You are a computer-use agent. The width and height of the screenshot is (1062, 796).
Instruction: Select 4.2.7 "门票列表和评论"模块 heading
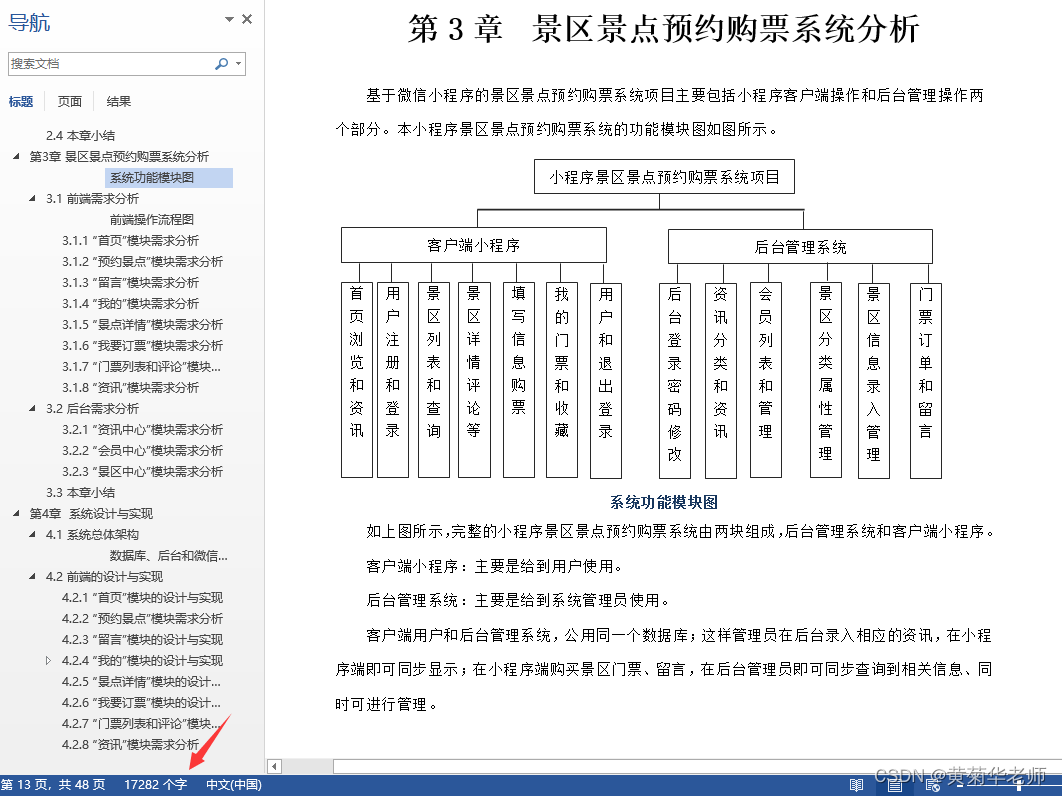[142, 724]
